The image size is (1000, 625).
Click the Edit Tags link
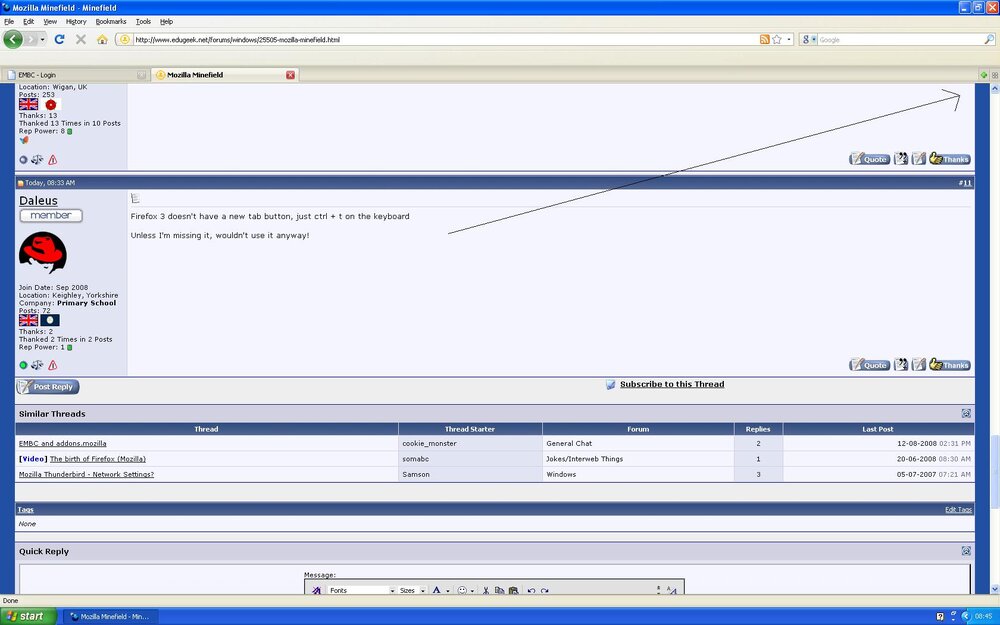tap(959, 510)
